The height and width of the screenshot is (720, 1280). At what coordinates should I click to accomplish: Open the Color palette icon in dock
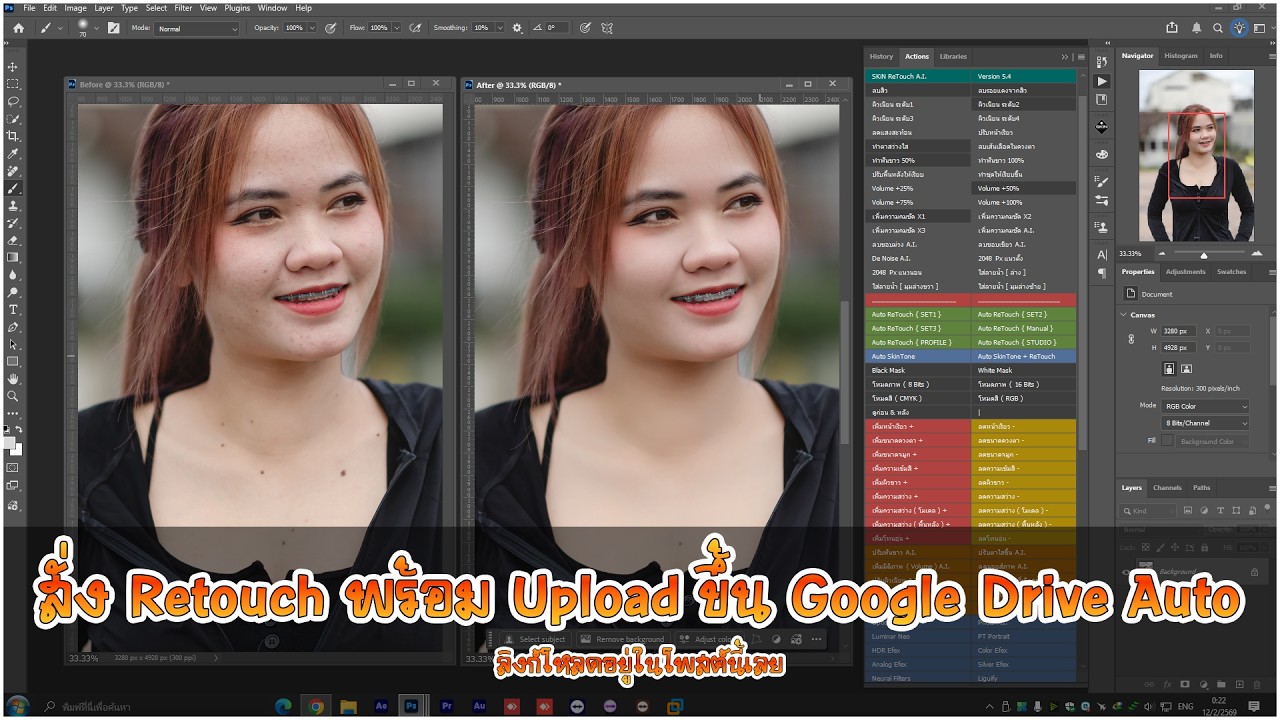click(1102, 155)
